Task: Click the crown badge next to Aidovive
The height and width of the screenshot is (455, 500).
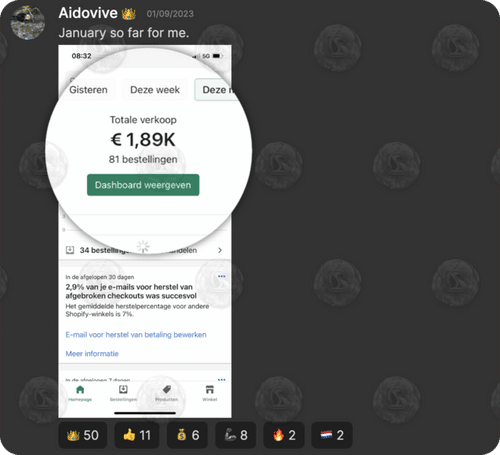Action: click(129, 13)
